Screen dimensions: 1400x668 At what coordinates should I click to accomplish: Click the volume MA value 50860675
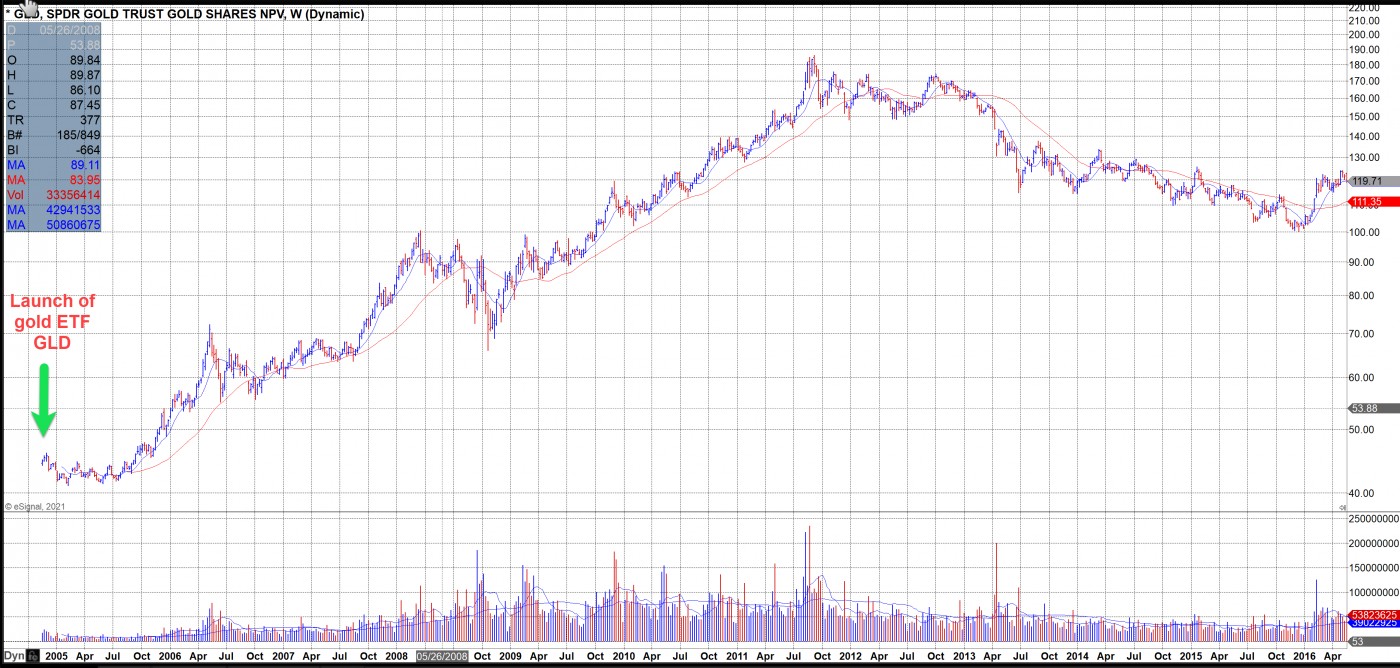74,225
